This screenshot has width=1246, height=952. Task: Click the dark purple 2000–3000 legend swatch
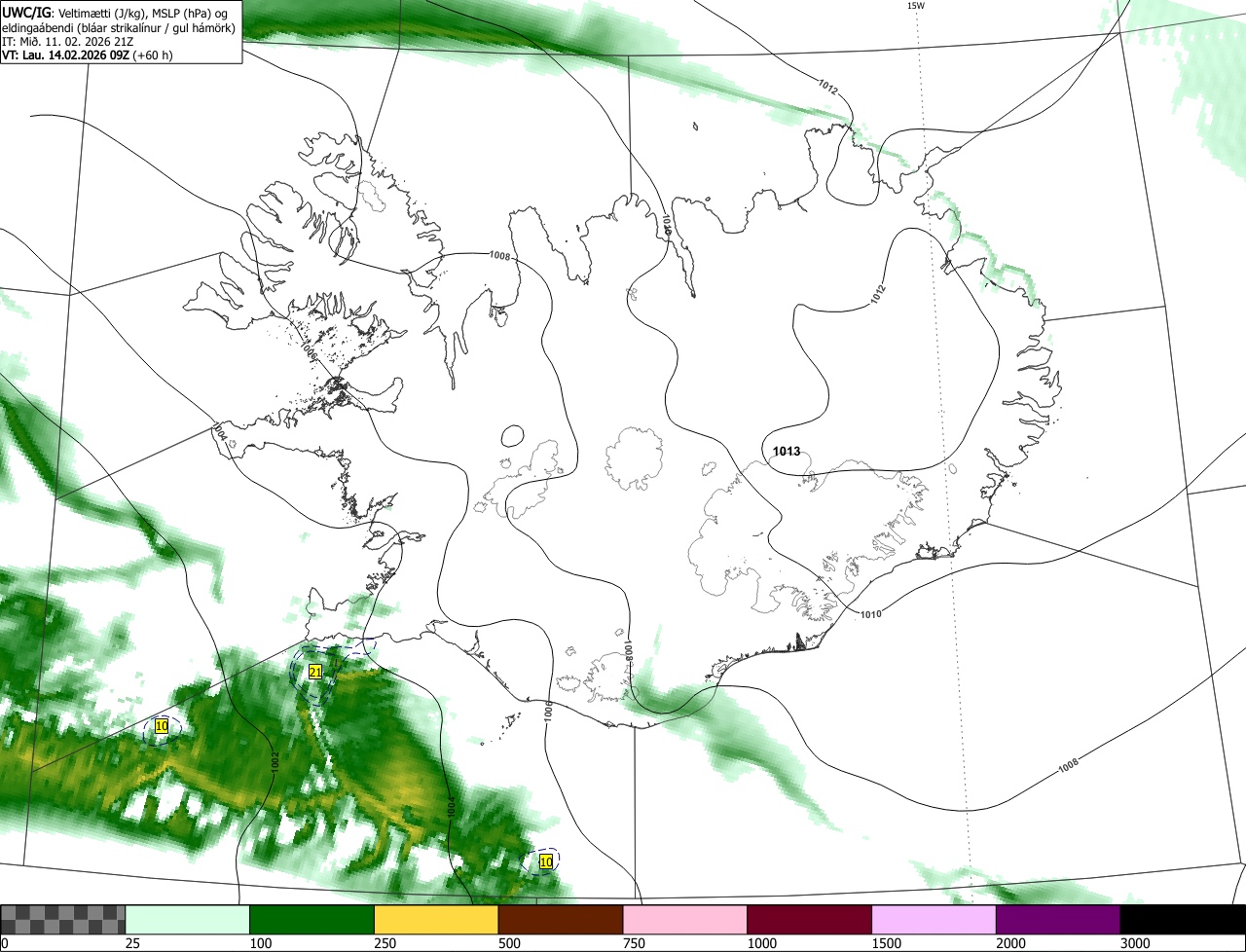(1058, 920)
